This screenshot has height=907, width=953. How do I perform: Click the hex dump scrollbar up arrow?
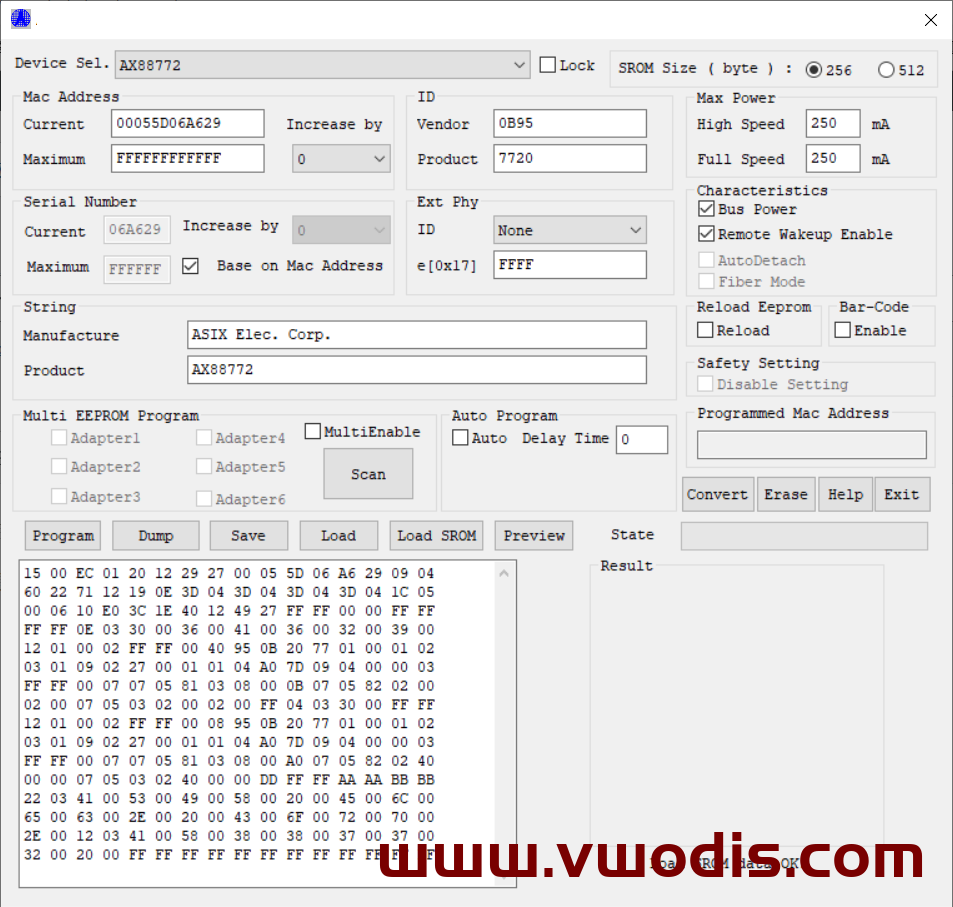point(503,574)
